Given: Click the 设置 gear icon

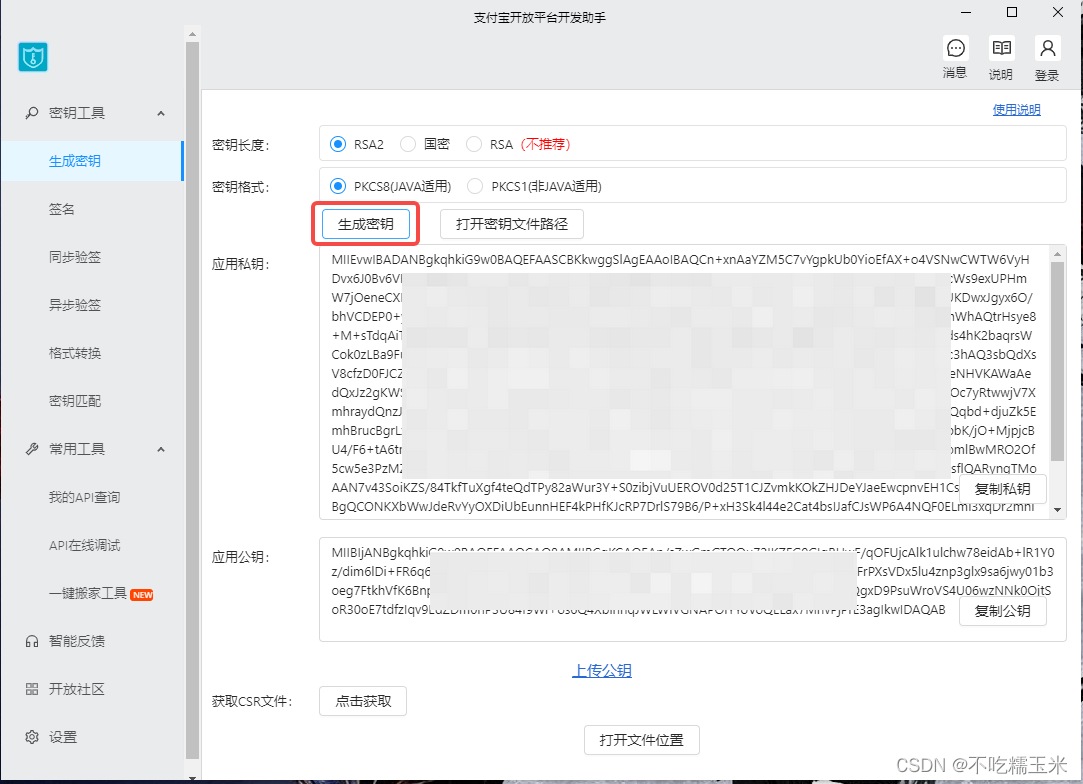Looking at the screenshot, I should click(32, 737).
